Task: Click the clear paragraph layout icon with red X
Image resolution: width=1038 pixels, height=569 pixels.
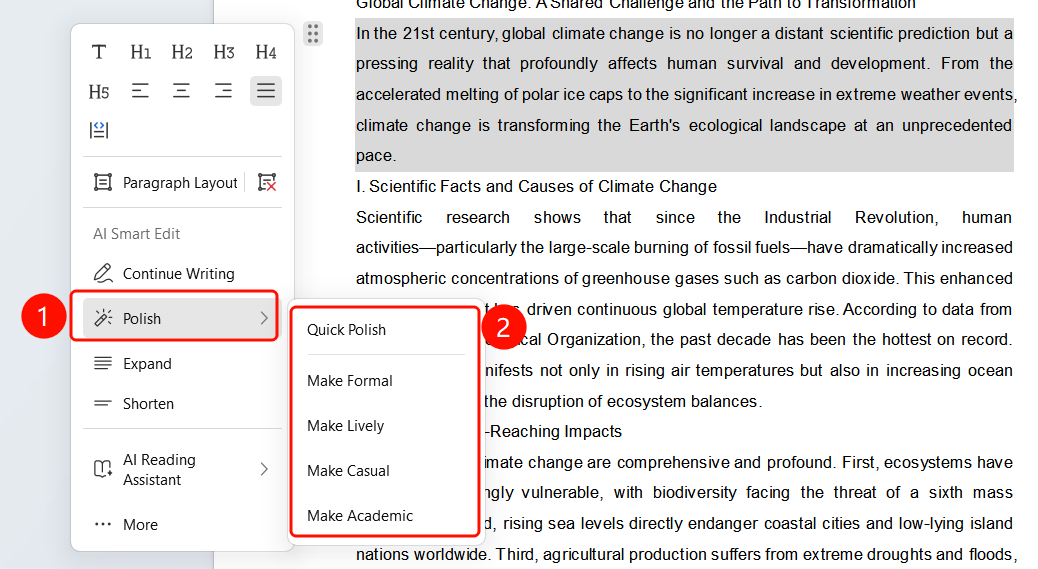Action: [x=267, y=183]
